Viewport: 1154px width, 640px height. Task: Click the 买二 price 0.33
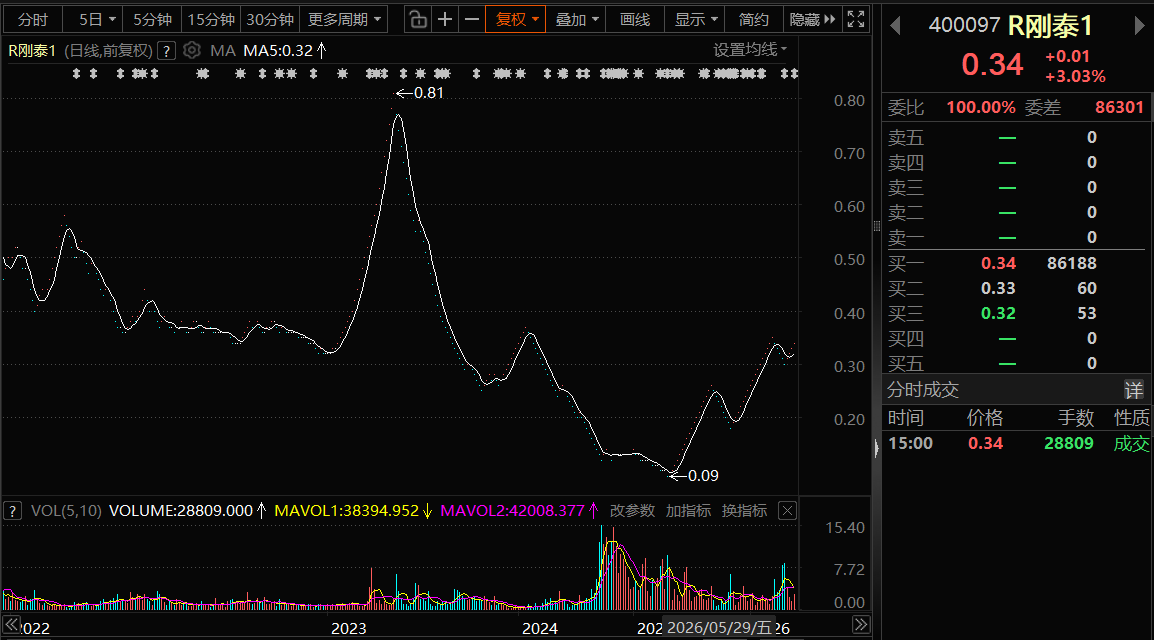998,288
